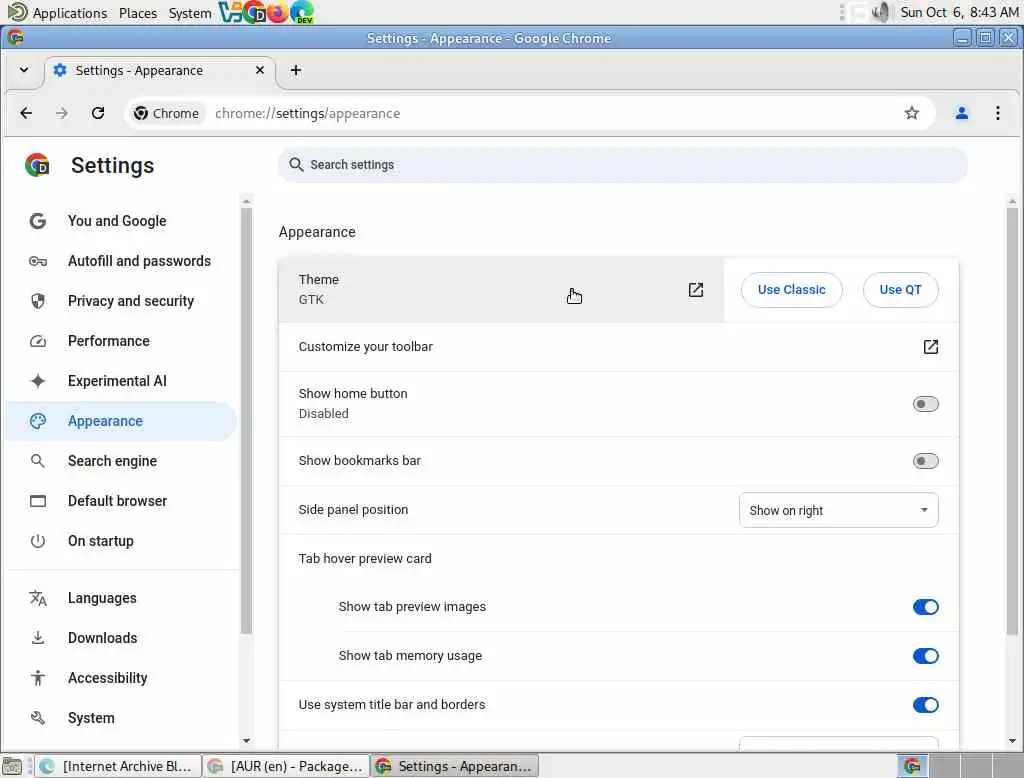Click the Use QT theme button
Screen dimensions: 1024x778
900,289
